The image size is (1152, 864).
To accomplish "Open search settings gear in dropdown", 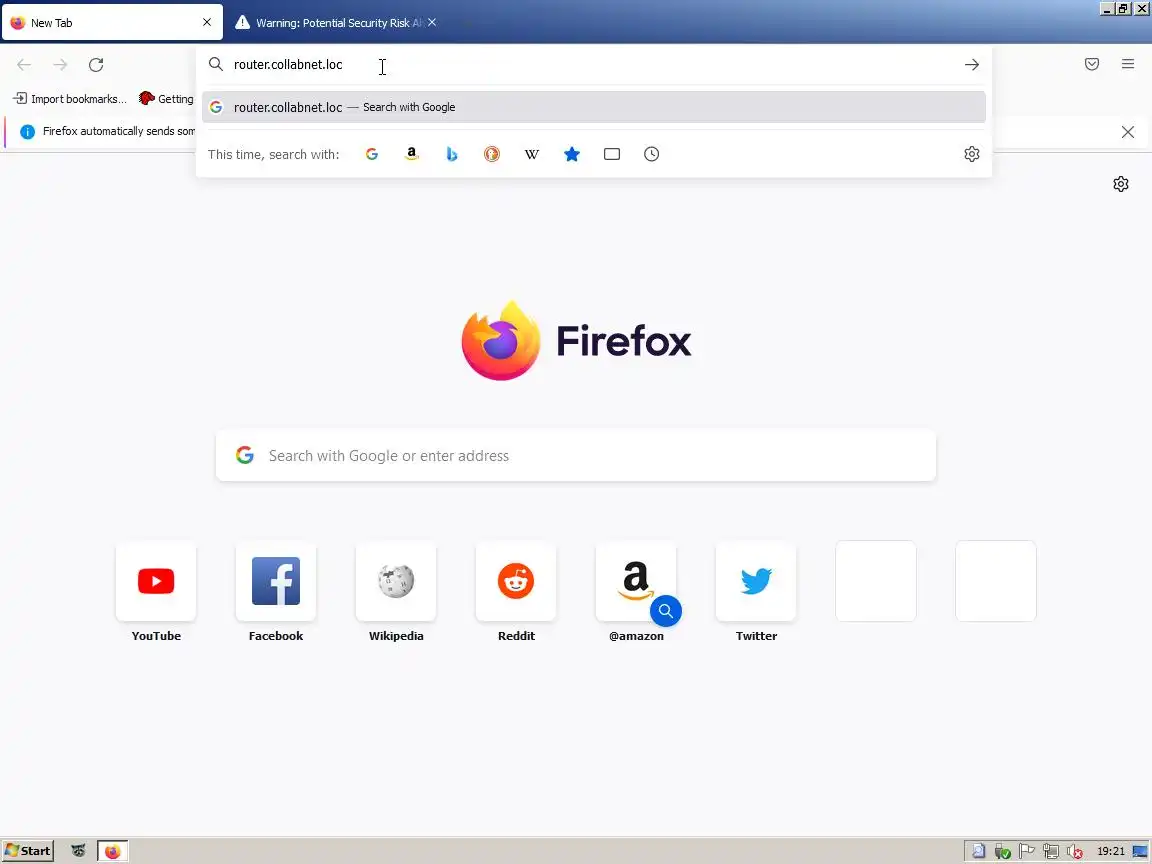I will [x=971, y=154].
